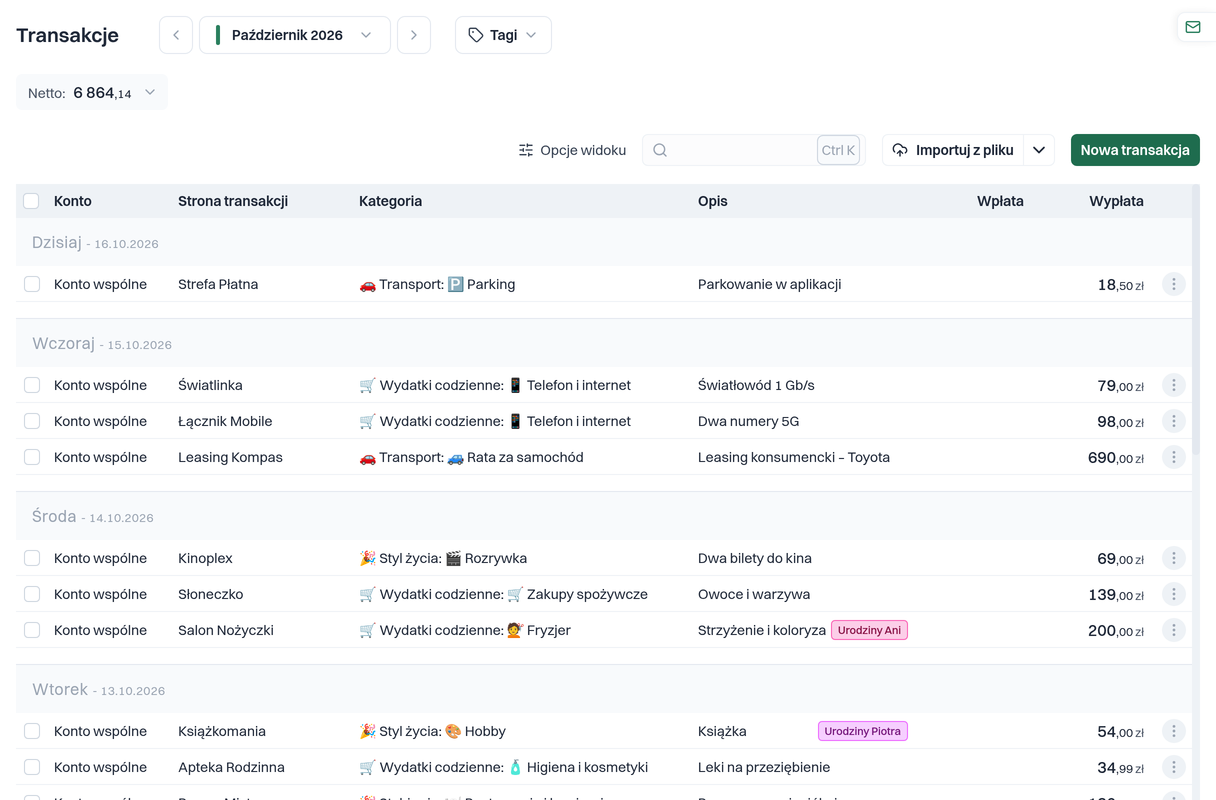Toggle the select-all checkbox in table header
This screenshot has width=1216, height=800.
click(31, 201)
